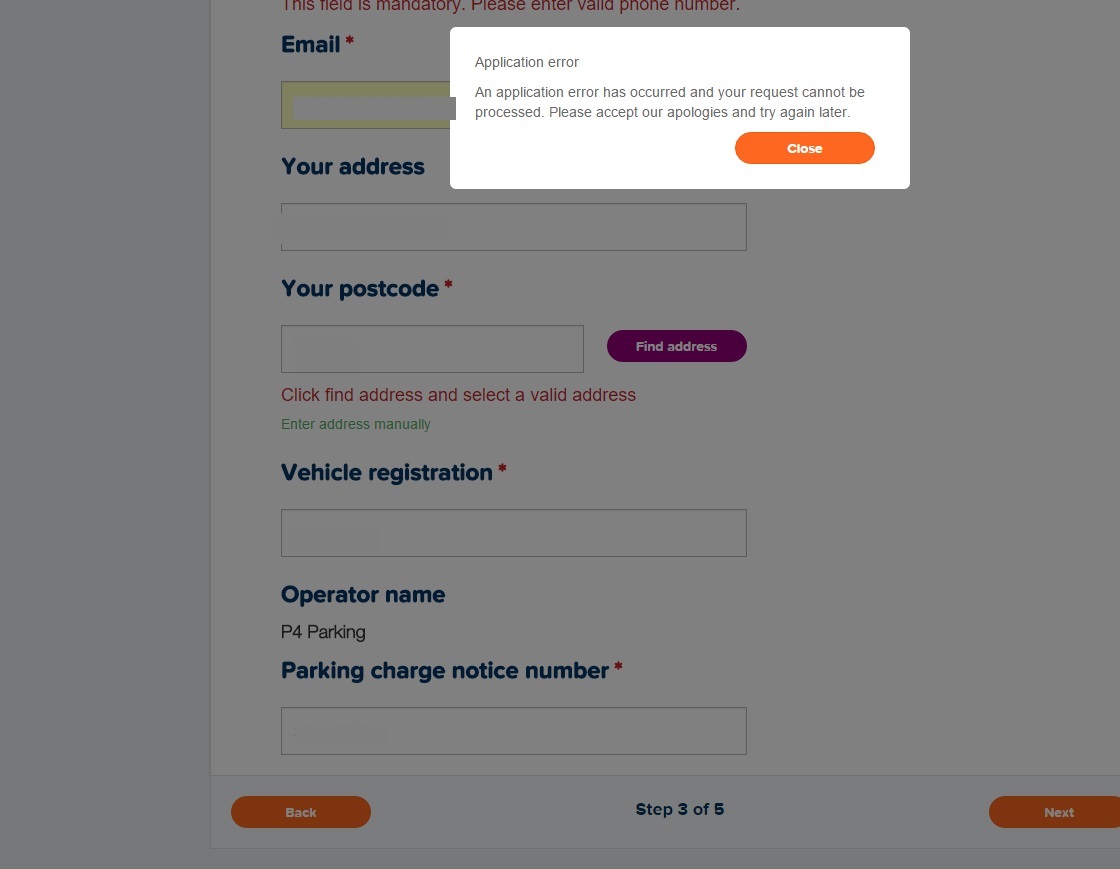Screen dimensions: 1120x869
Task: Click the Application error dialog title
Action: (x=527, y=62)
